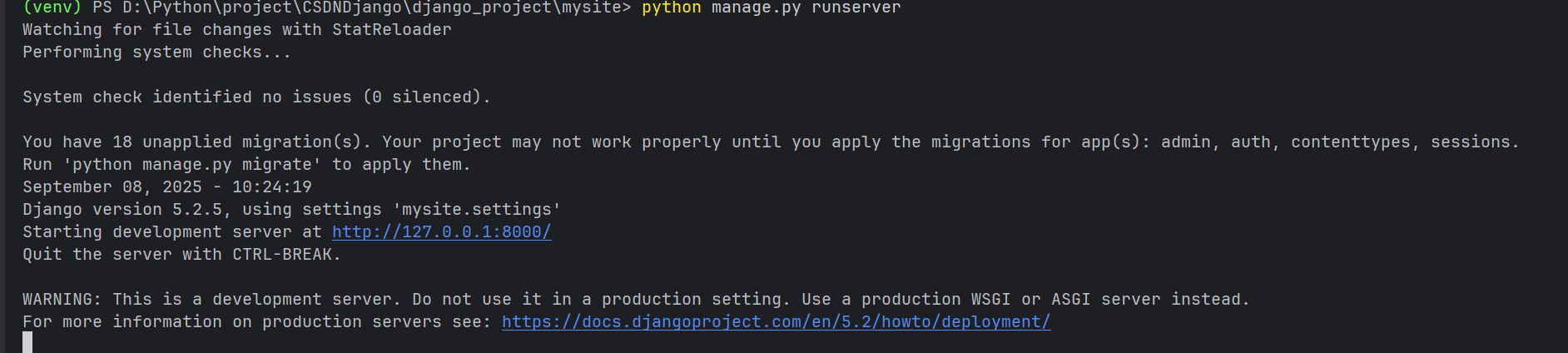This screenshot has height=353, width=1568.
Task: Click the 'Starting development server at' text
Action: click(172, 232)
